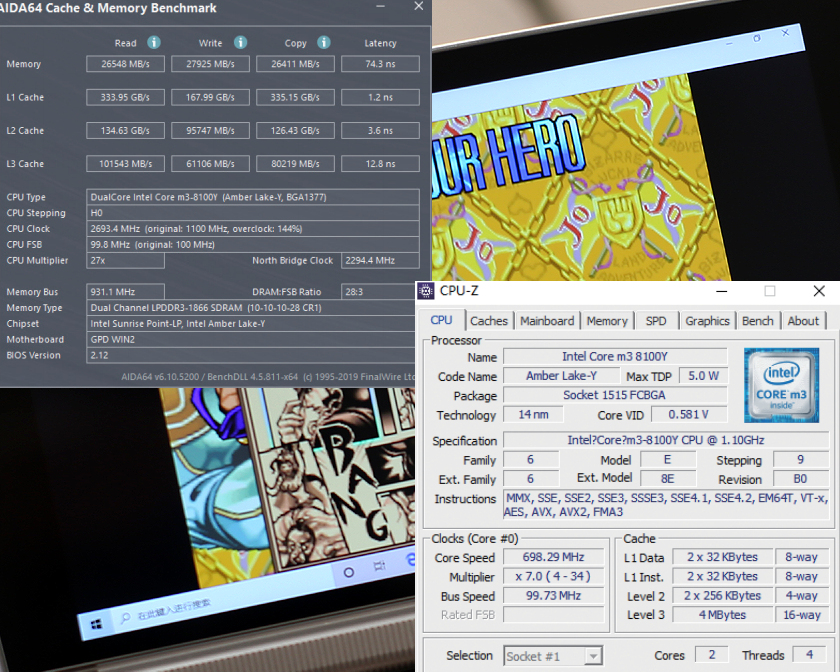Click the Technology value 14 nm
The width and height of the screenshot is (840, 672).
click(533, 414)
